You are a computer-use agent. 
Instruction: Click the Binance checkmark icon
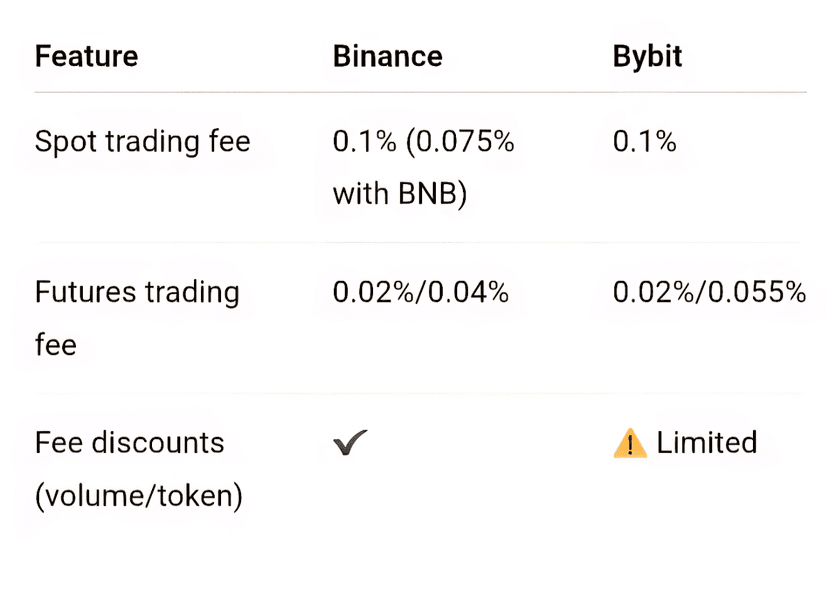(x=350, y=444)
